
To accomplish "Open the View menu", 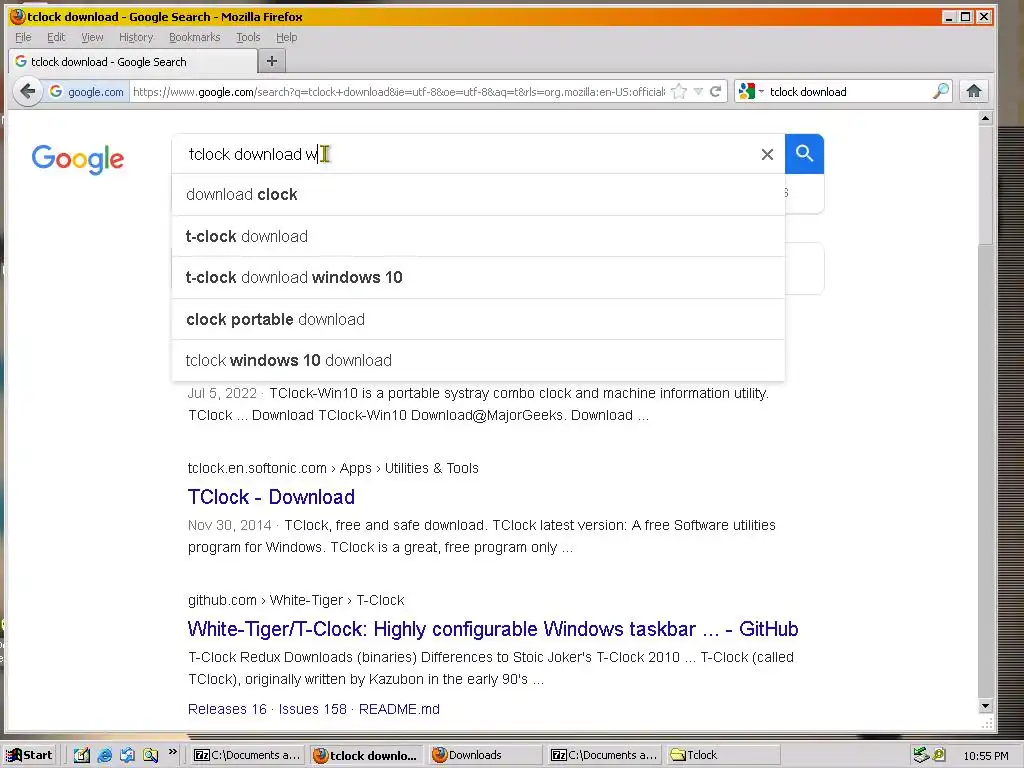I will point(92,37).
